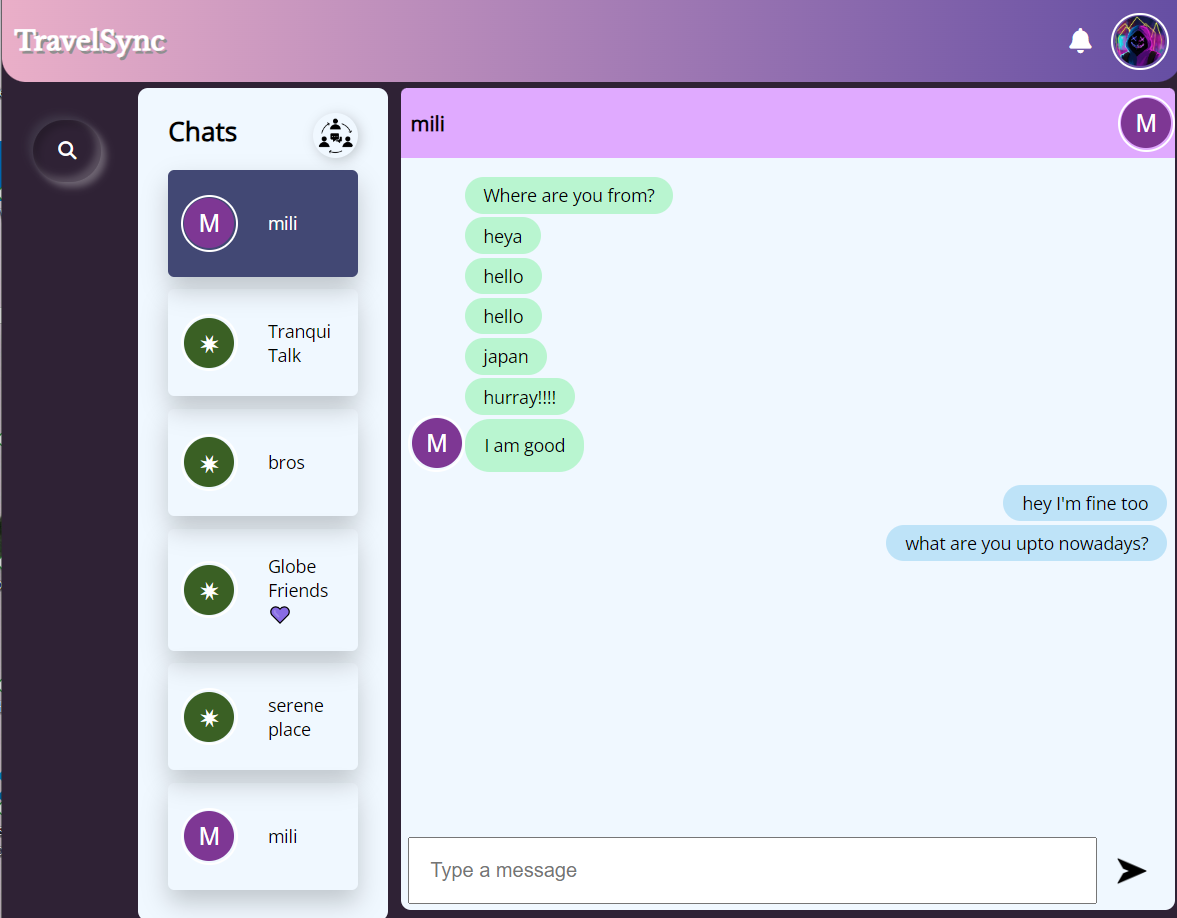This screenshot has height=918, width=1177.
Task: Click the bros group star icon
Action: (x=209, y=463)
